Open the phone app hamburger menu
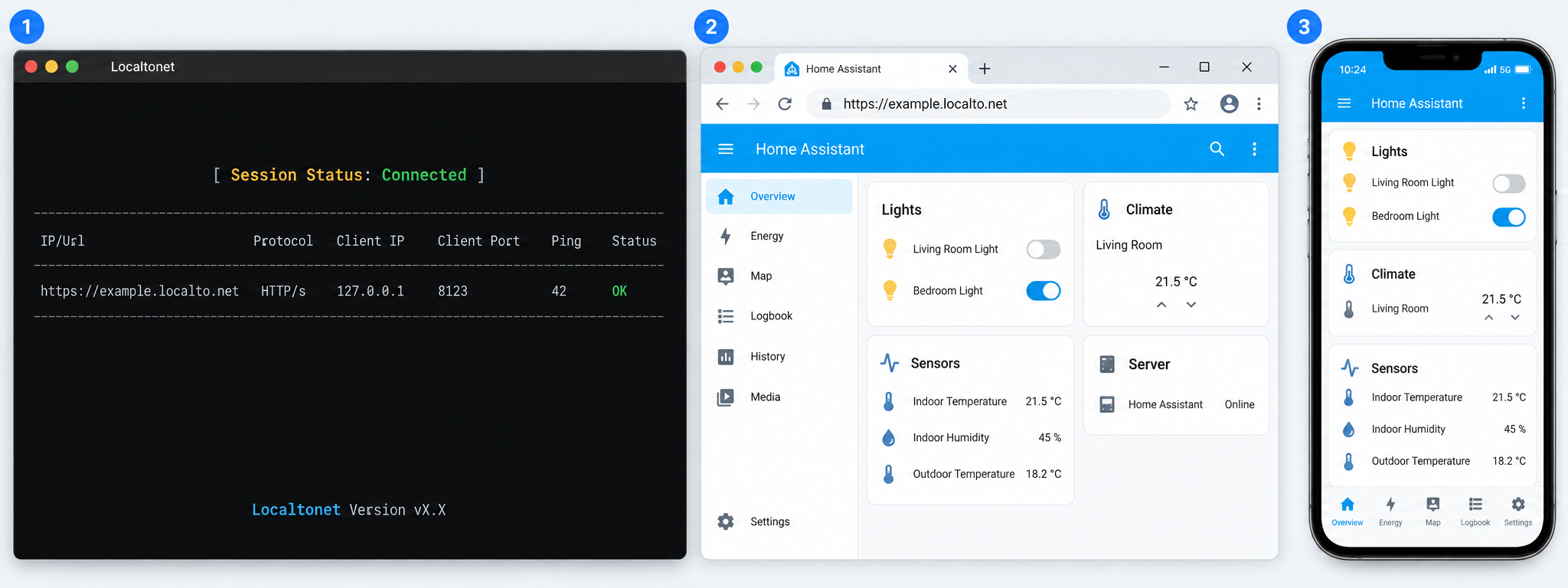 [1344, 103]
